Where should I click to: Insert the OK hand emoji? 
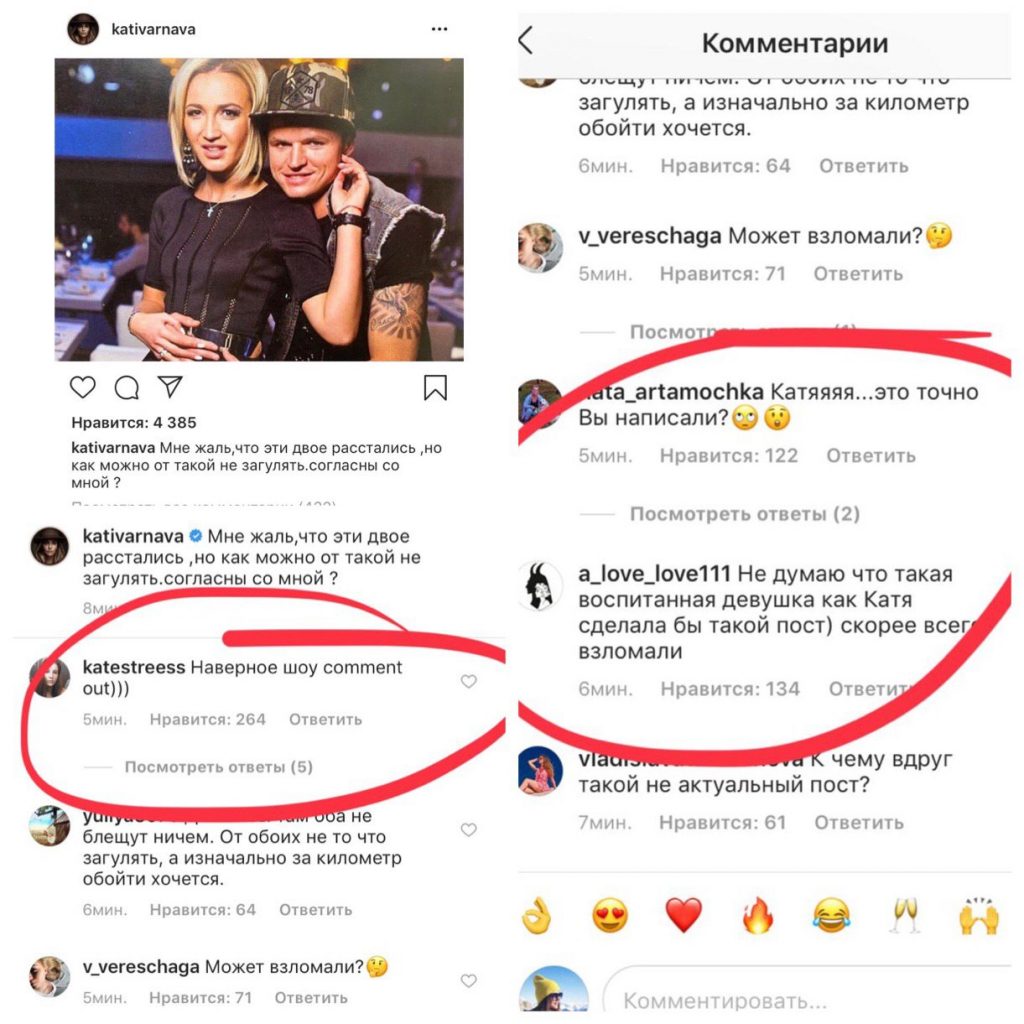(537, 916)
